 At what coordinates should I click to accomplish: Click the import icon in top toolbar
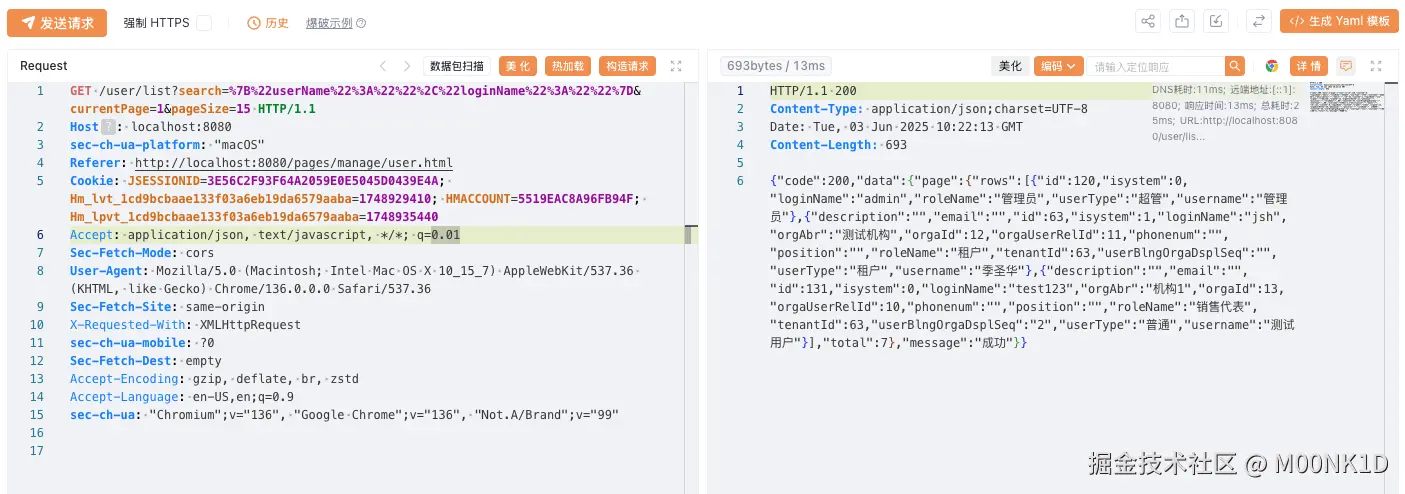pyautogui.click(x=1216, y=21)
